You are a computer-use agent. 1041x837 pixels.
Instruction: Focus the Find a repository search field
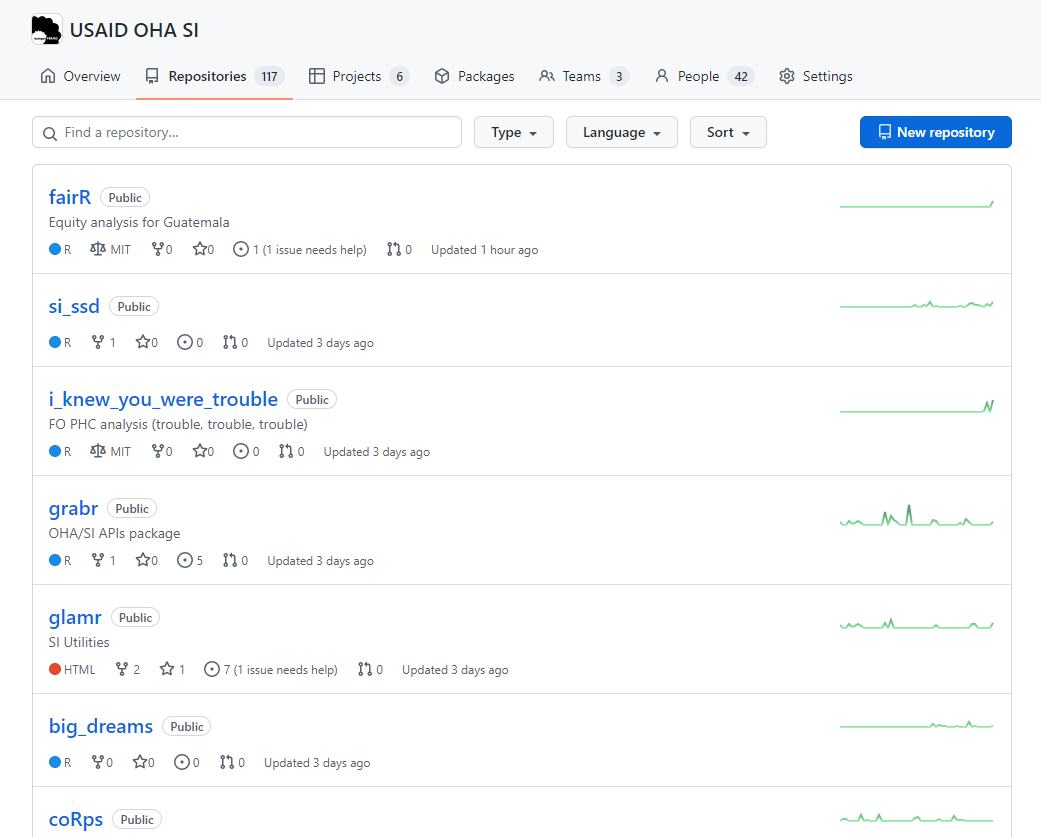click(247, 132)
